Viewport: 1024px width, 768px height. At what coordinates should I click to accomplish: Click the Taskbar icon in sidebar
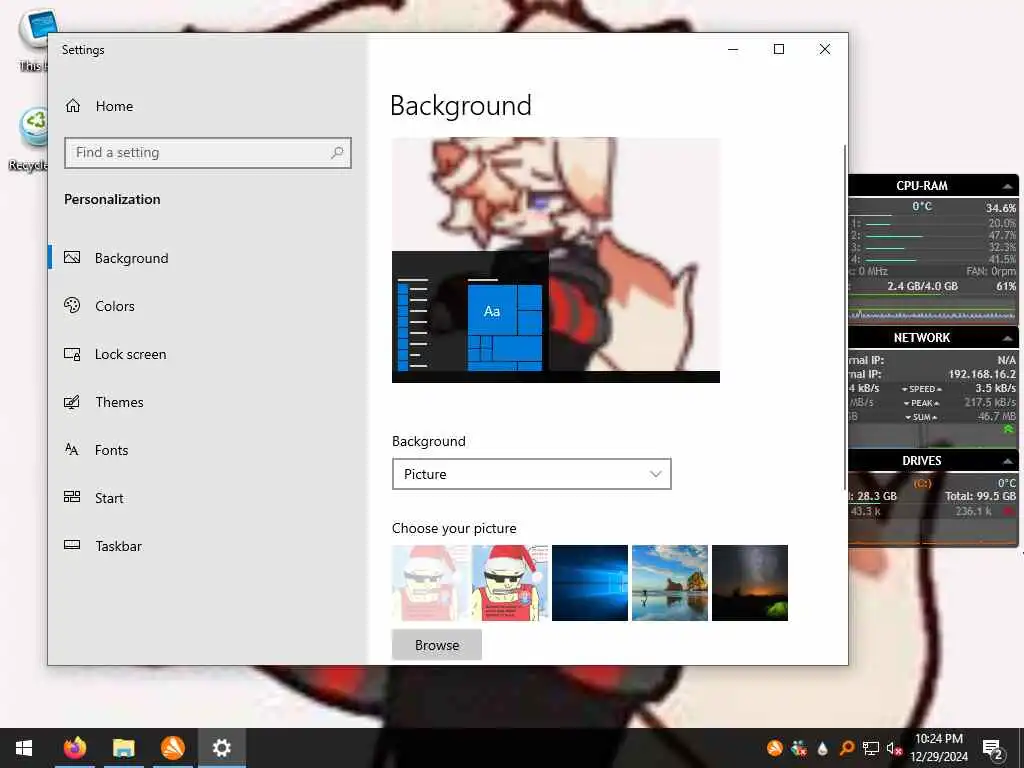pos(72,545)
